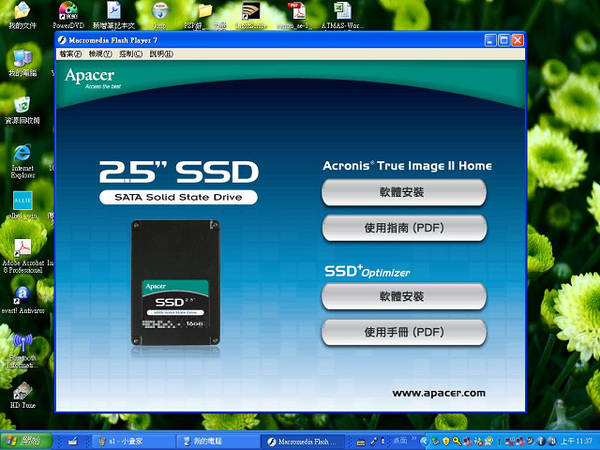Click the Apacer SSD drive product image
Viewport: 600px width, 450px height.
(175, 282)
